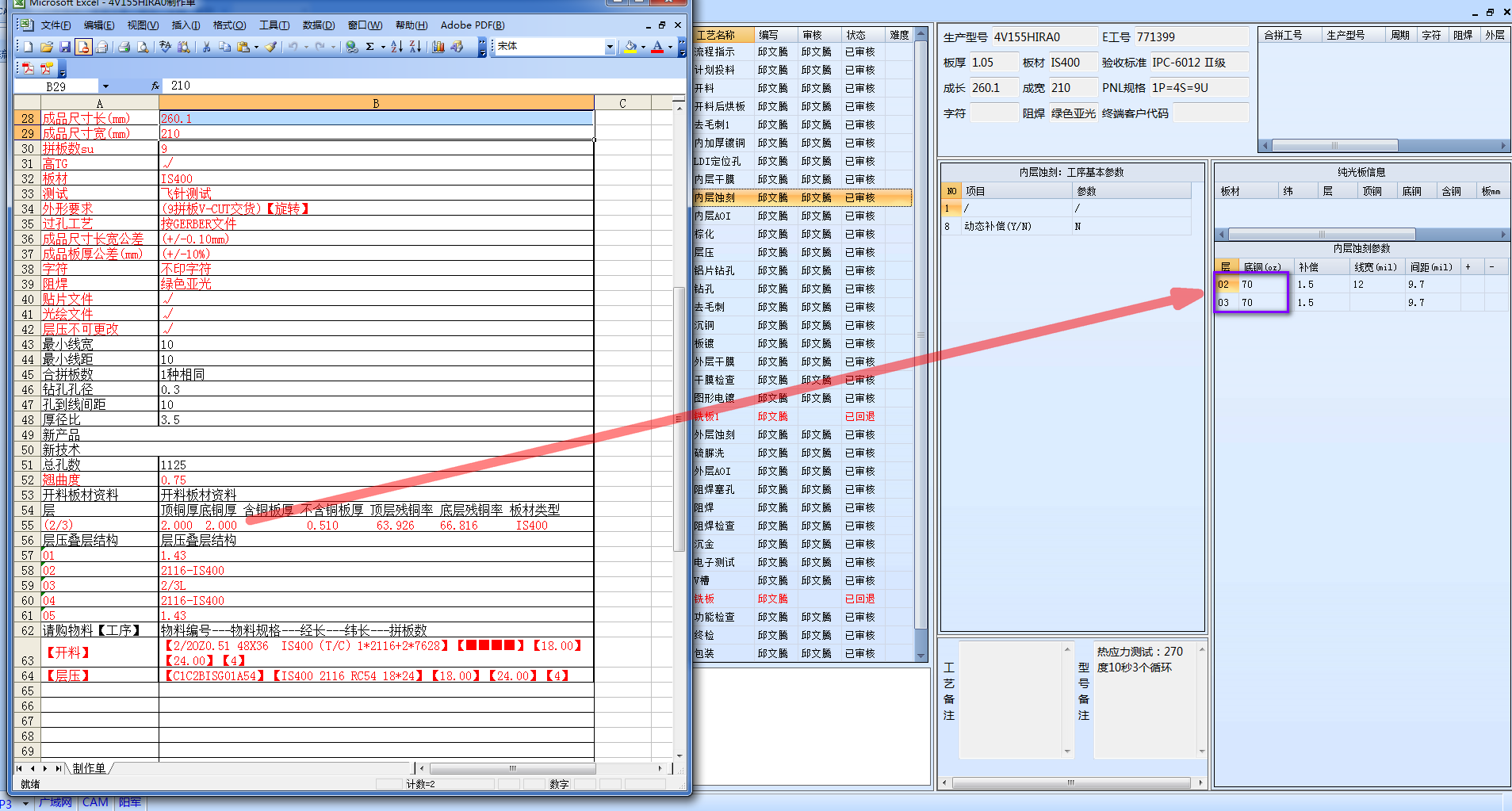1512x811 pixels.
Task: Click the 板厚 field showing 1.05
Action: click(994, 63)
